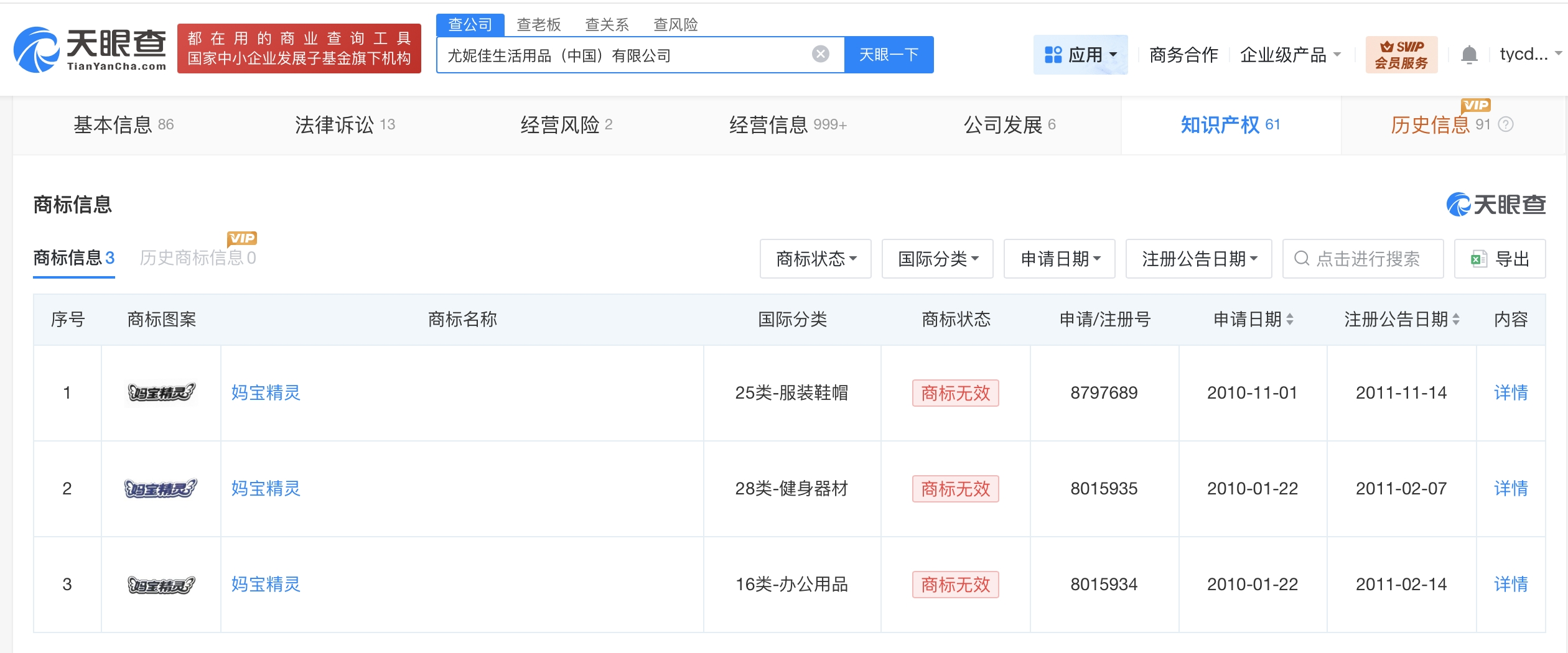The height and width of the screenshot is (653, 1568).
Task: Expand the 国际分类 filter dropdown
Action: [x=937, y=259]
